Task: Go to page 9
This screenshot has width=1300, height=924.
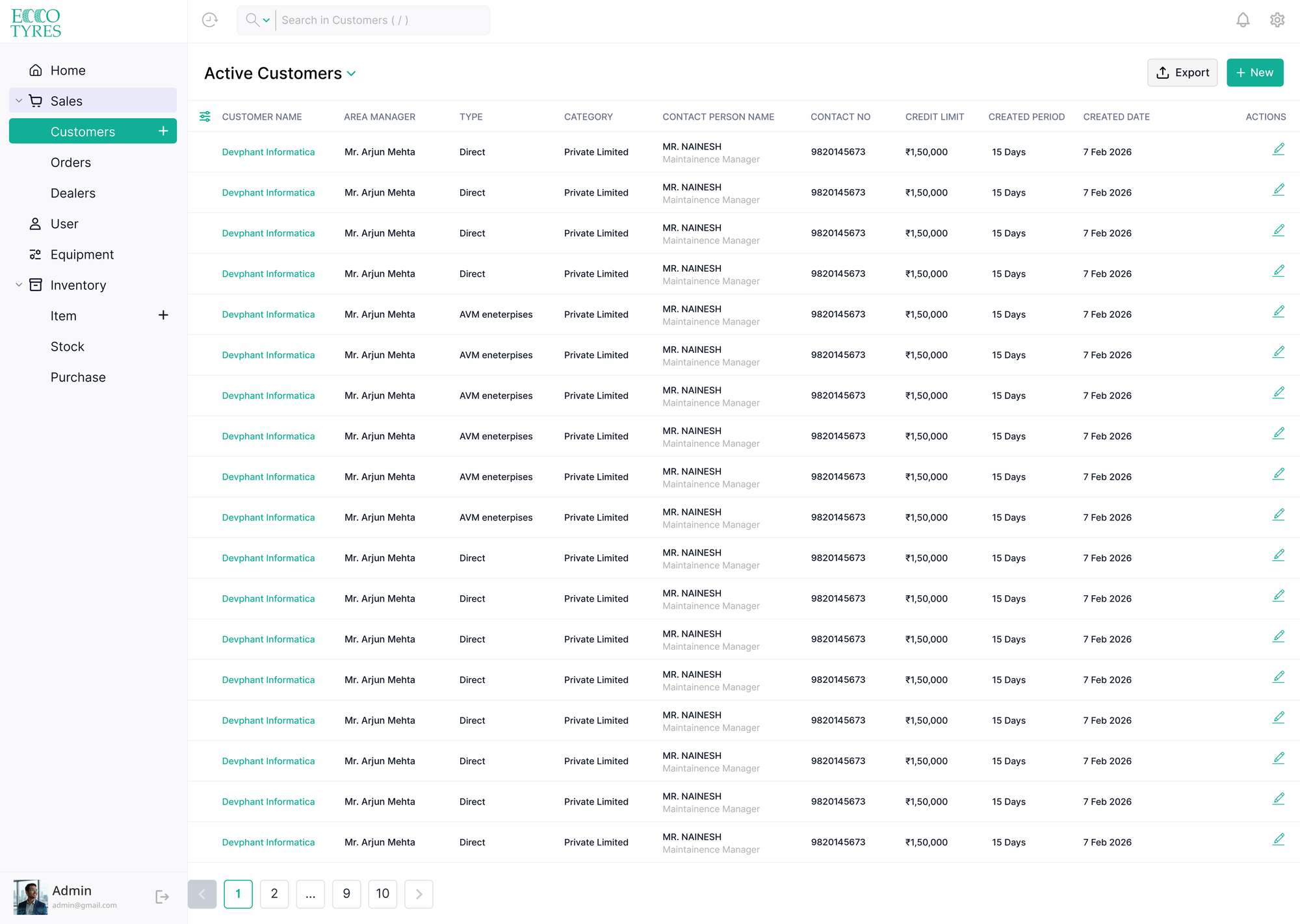Action: pyautogui.click(x=346, y=894)
